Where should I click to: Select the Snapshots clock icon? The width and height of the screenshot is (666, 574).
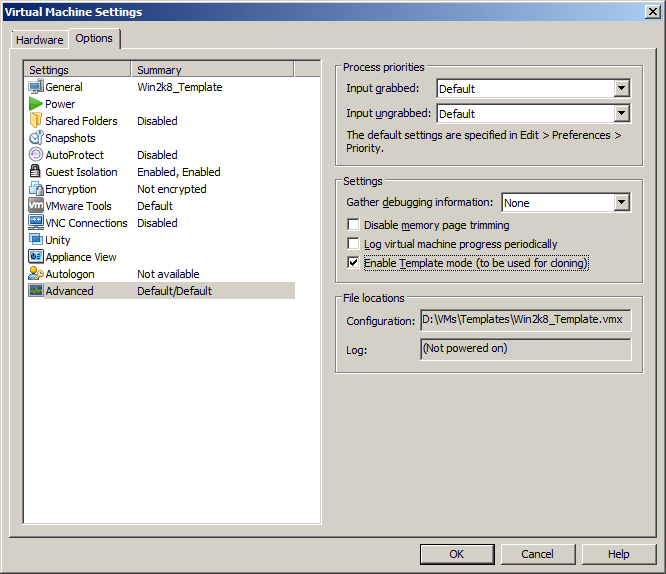(36, 138)
